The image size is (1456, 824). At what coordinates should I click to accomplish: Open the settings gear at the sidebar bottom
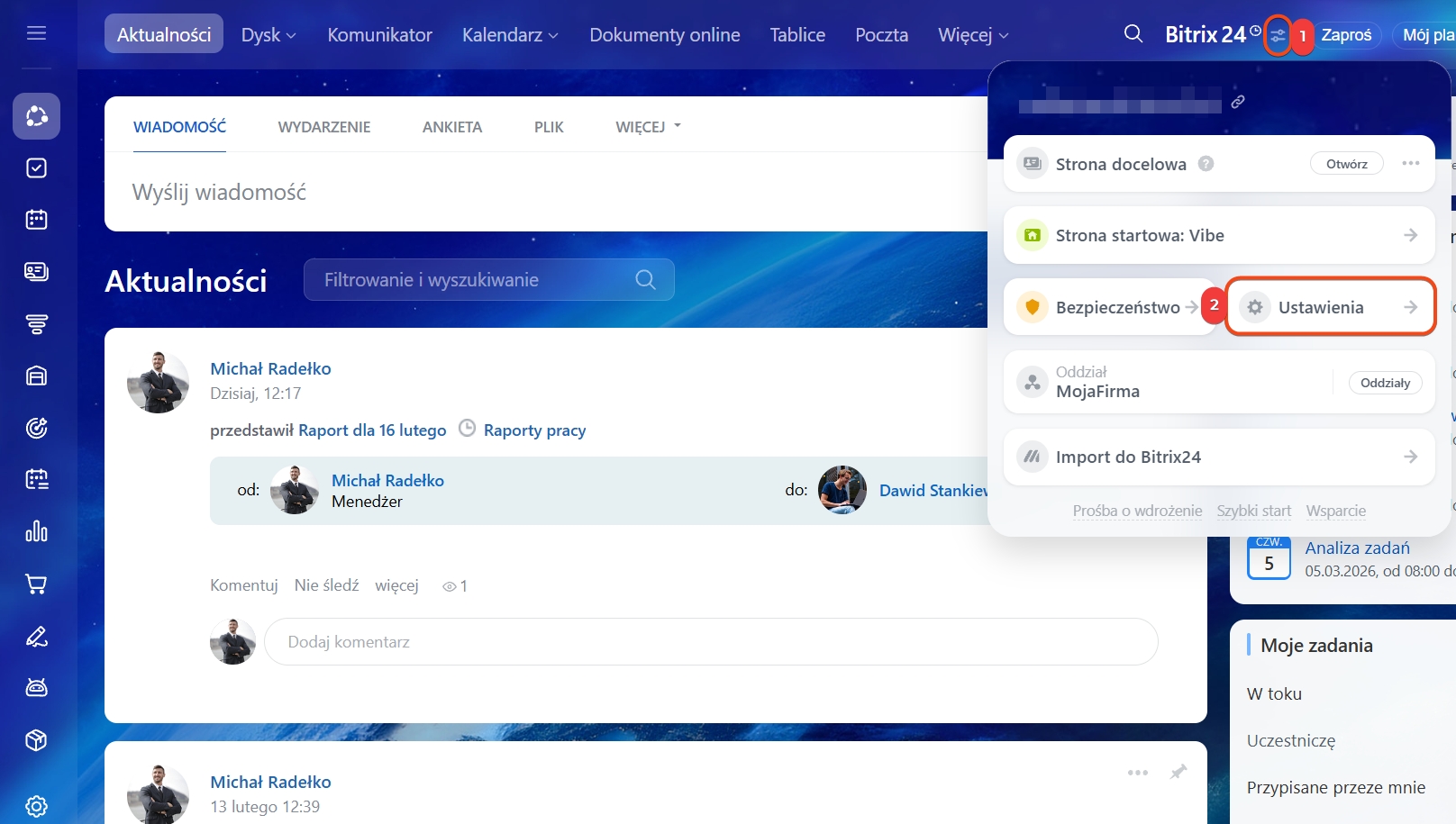click(36, 805)
